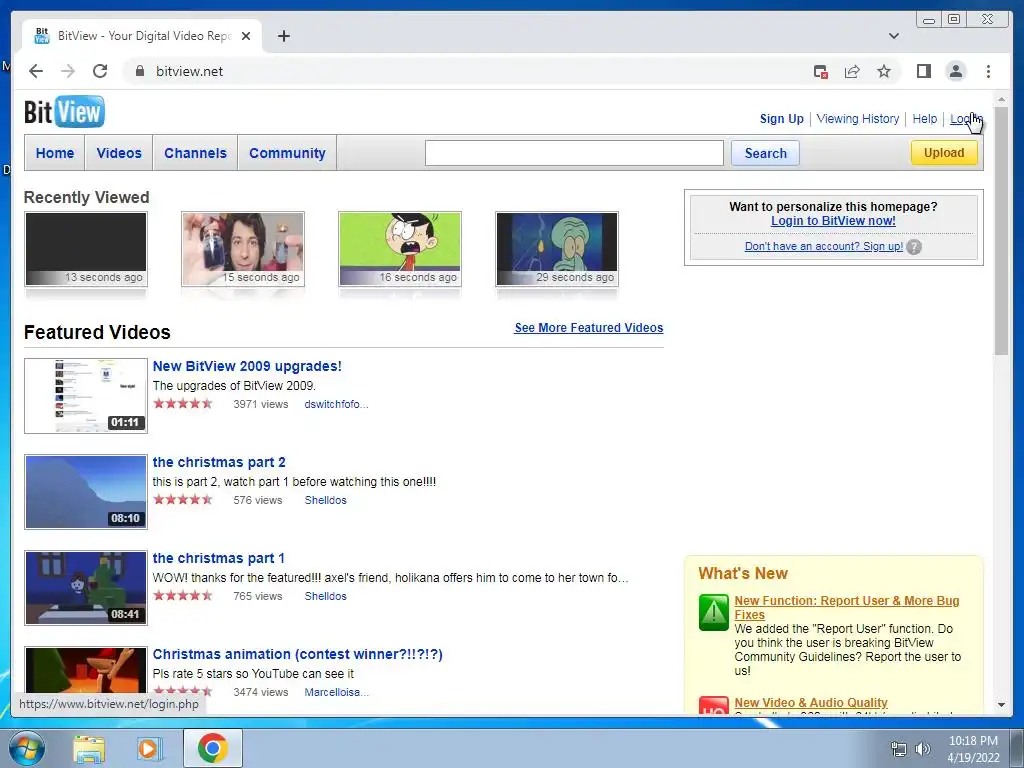Launch Windows Media Player from the taskbar

(x=149, y=748)
